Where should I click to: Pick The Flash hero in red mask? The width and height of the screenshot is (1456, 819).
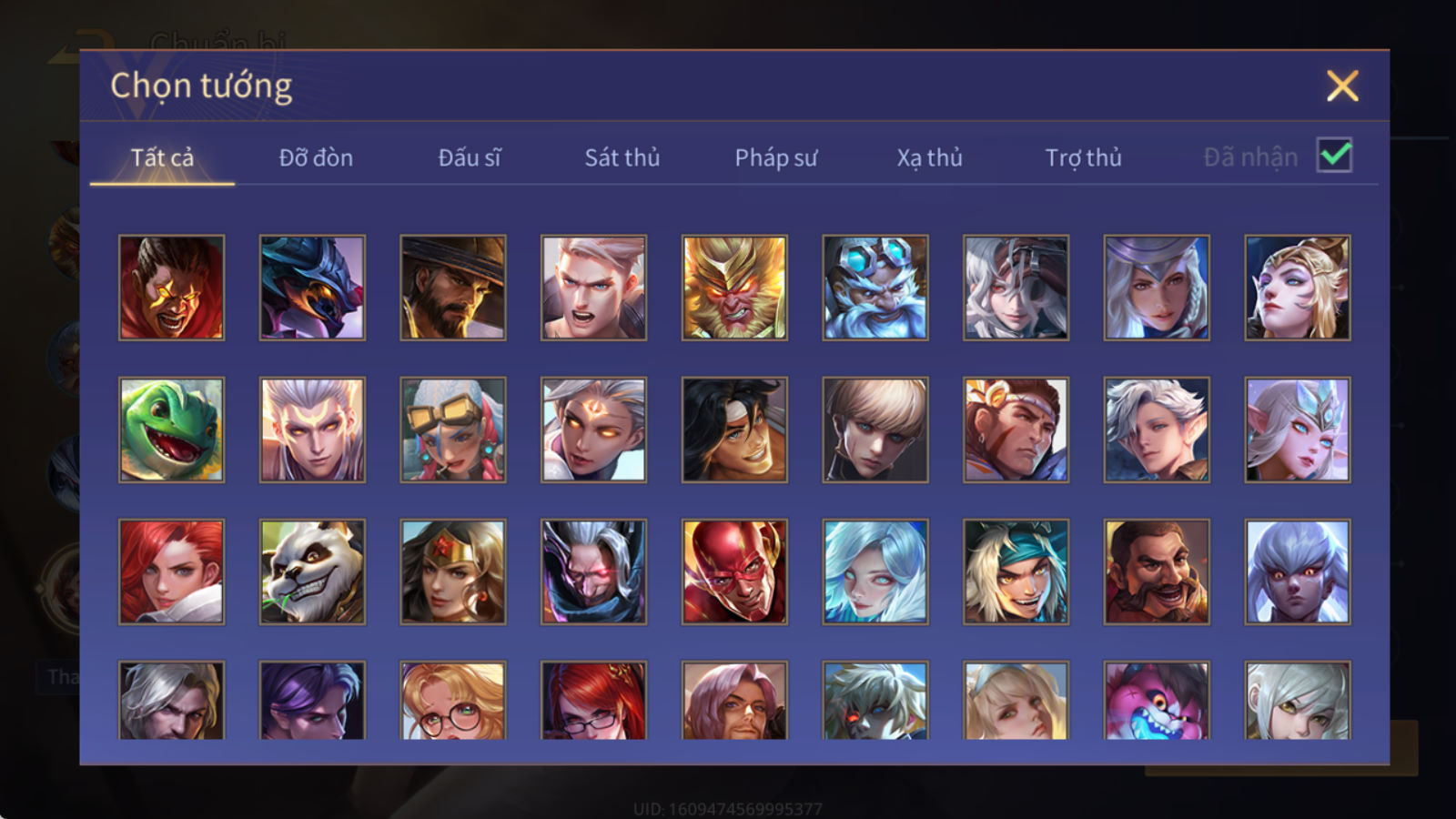coord(734,571)
